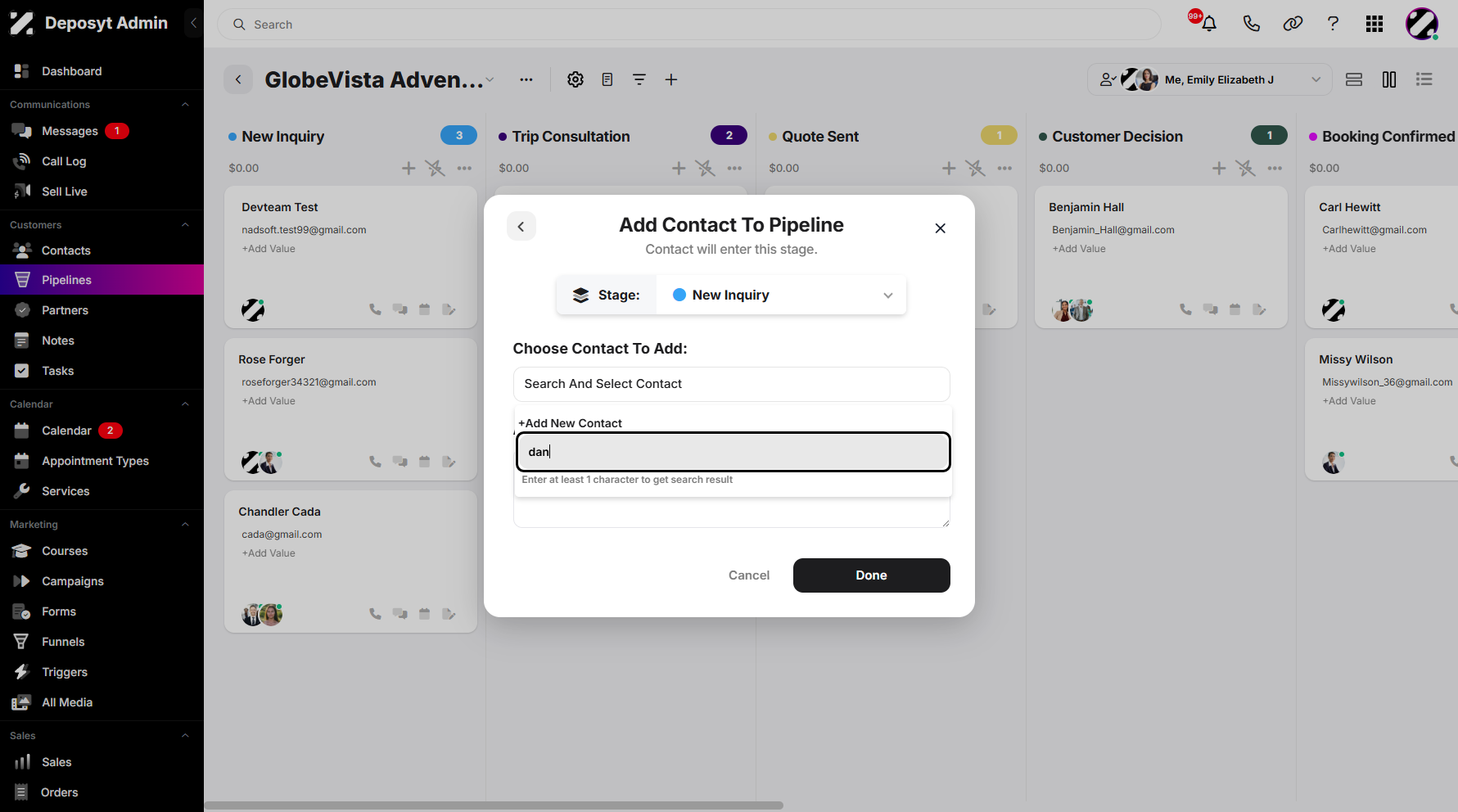Schedule Chandler Cada via calendar icon
Screen dimensions: 1458x812
click(424, 614)
